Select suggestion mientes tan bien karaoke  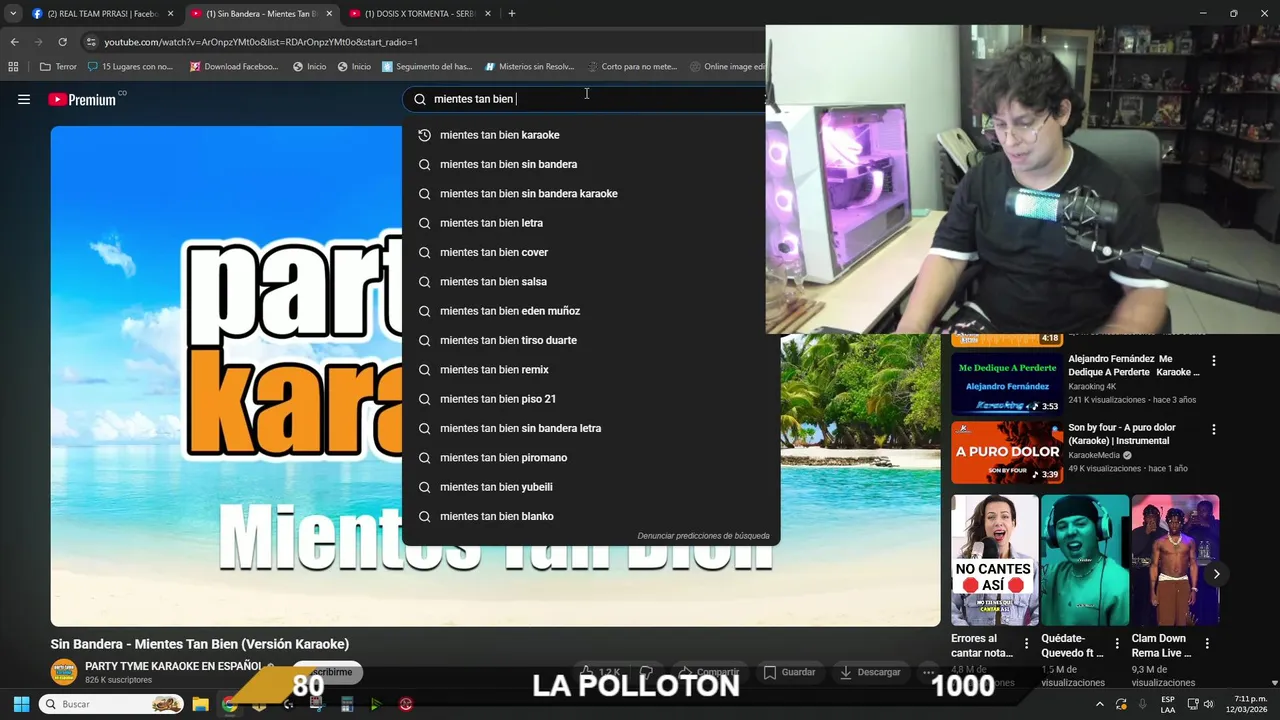[590, 135]
